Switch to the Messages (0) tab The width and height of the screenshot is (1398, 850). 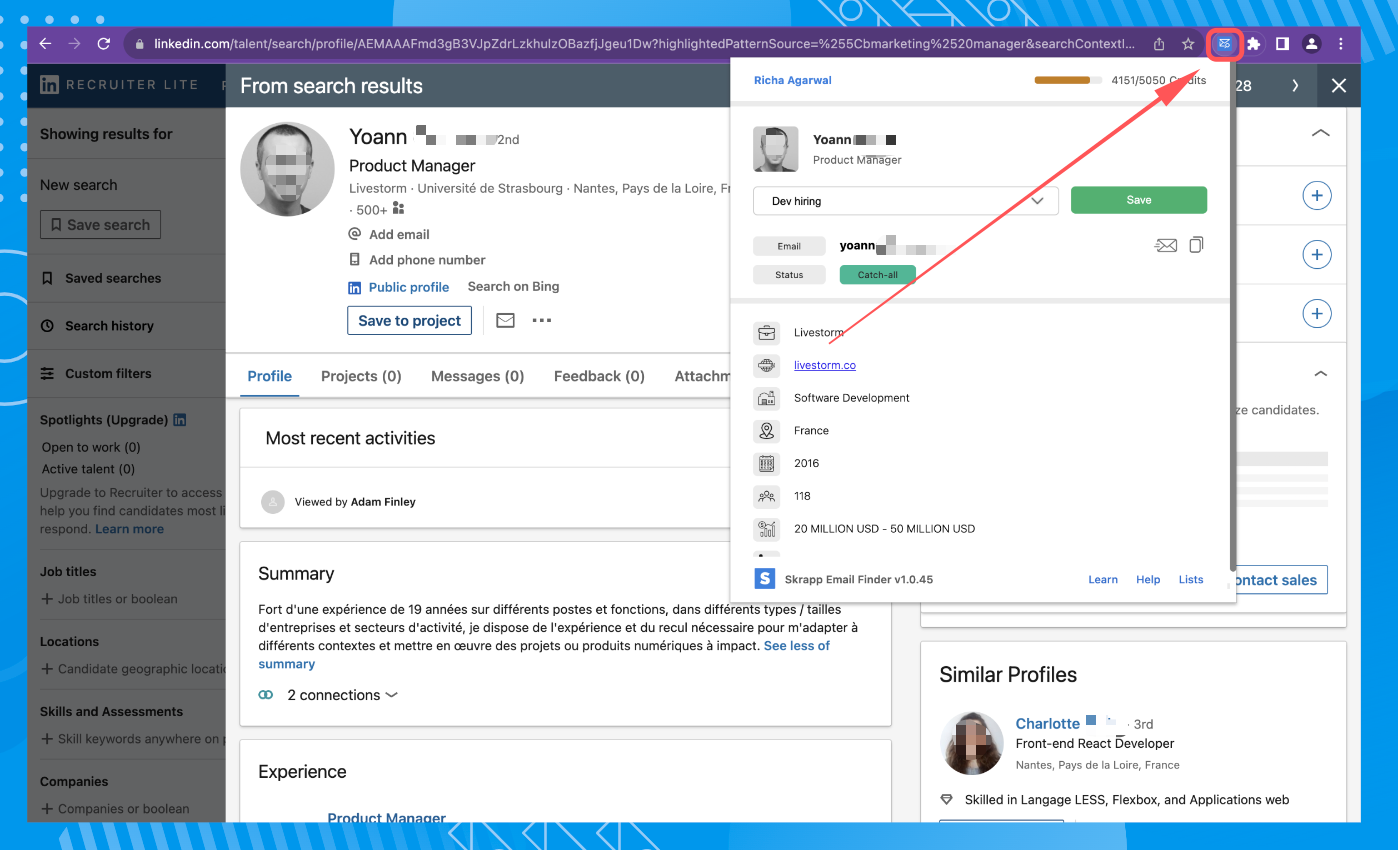tap(477, 376)
